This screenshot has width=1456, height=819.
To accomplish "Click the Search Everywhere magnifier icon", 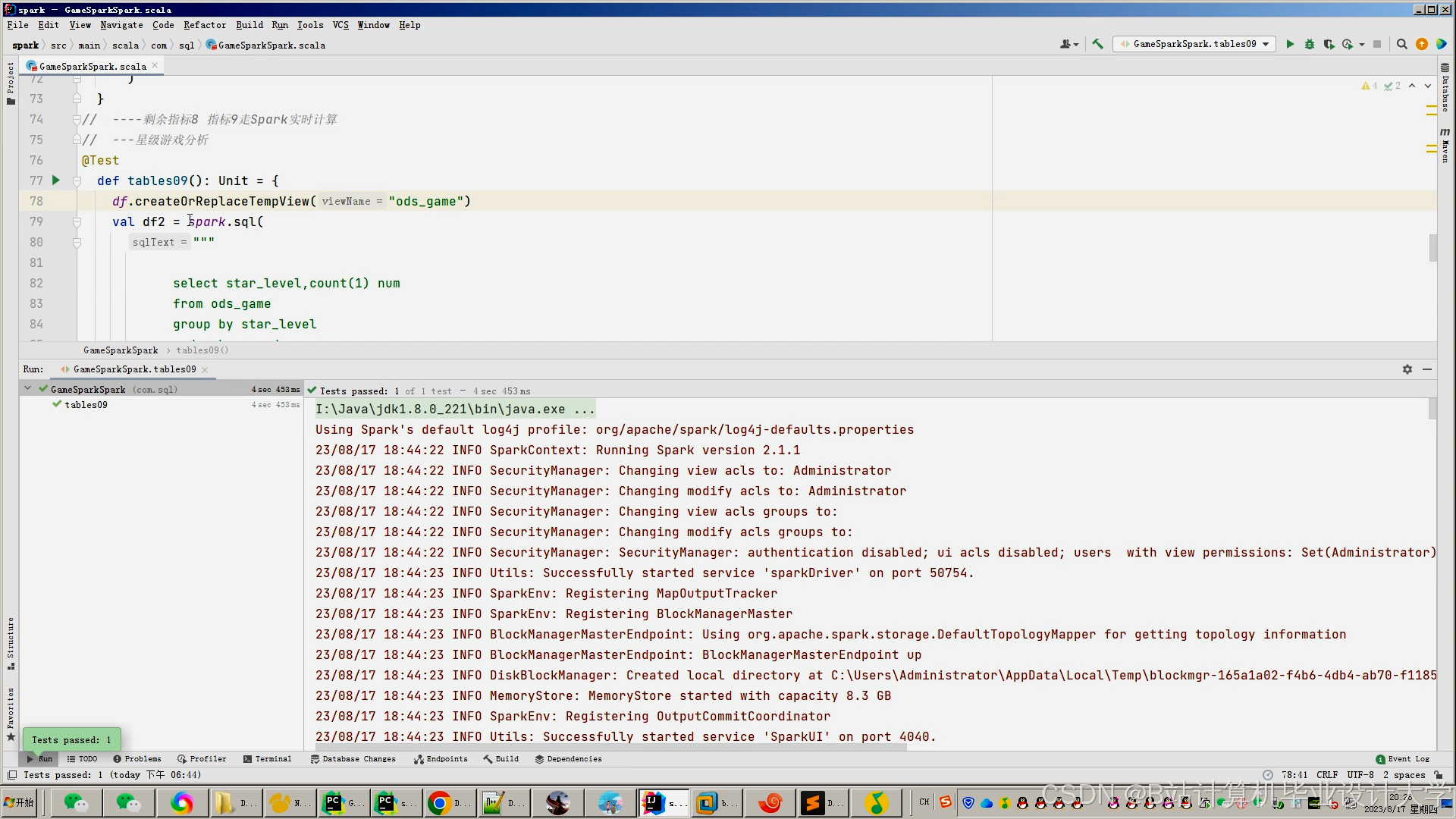I will pos(1402,44).
